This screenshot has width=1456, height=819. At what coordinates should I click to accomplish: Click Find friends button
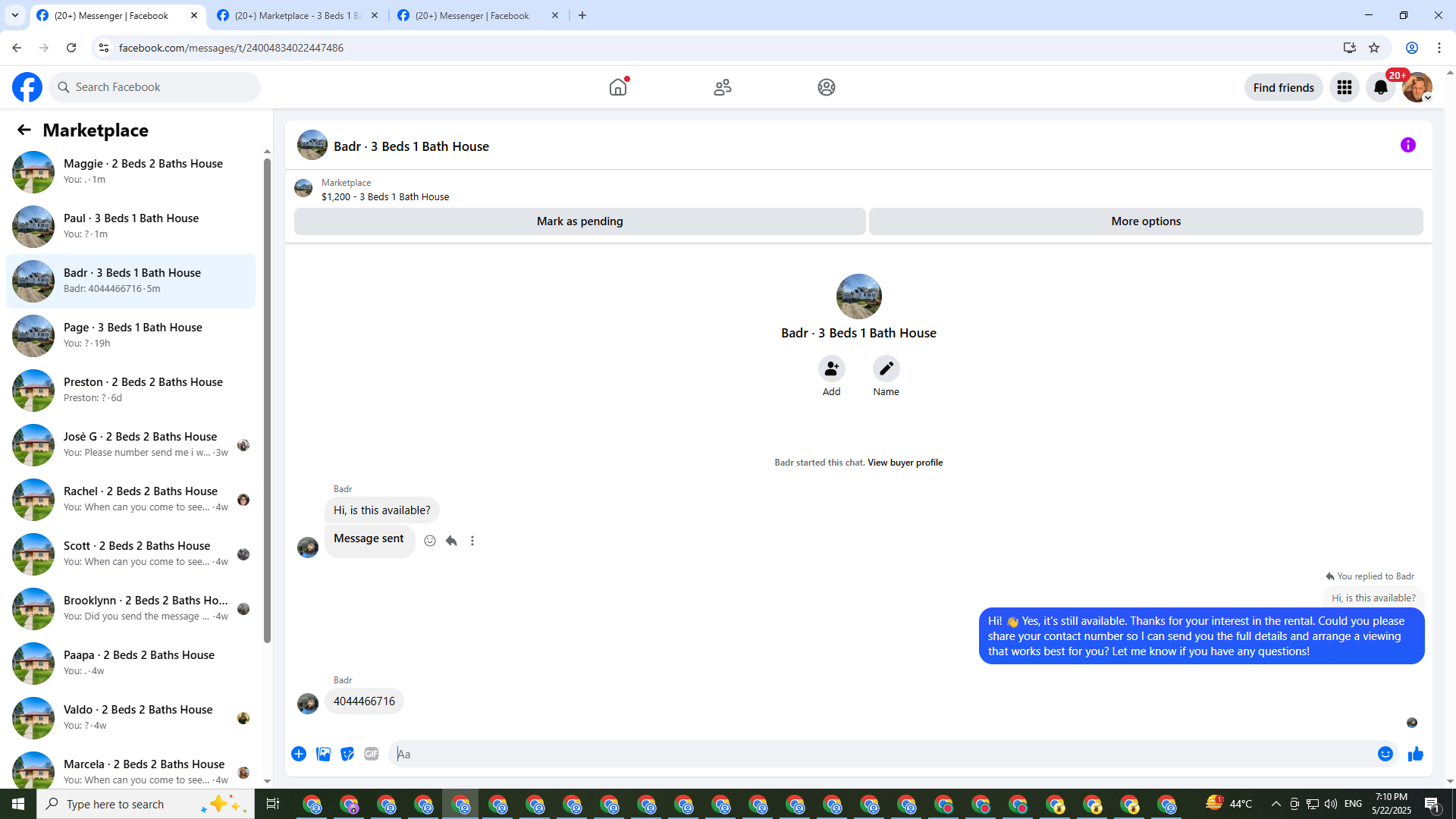[x=1283, y=87]
